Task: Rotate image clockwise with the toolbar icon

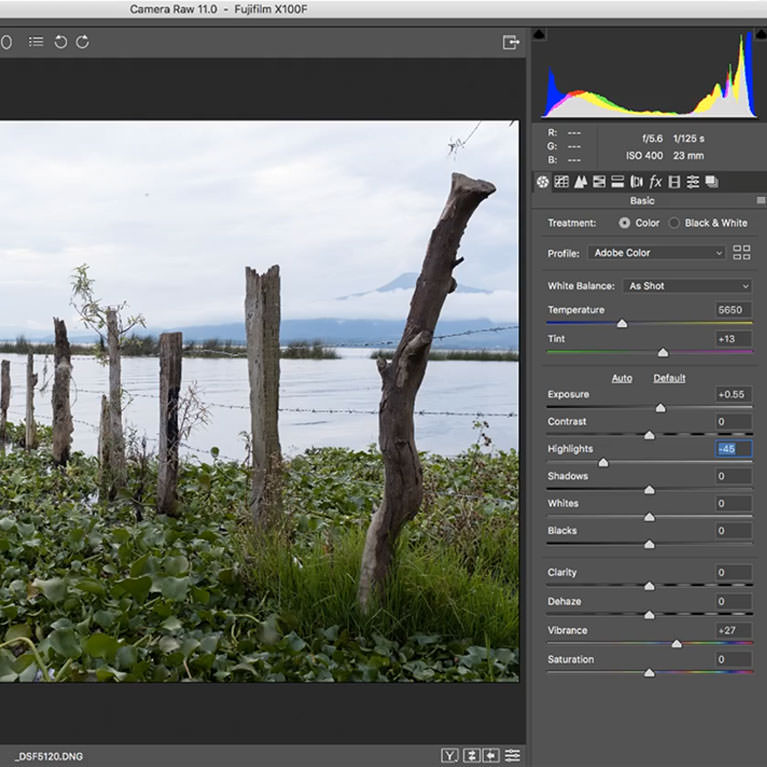Action: click(83, 42)
